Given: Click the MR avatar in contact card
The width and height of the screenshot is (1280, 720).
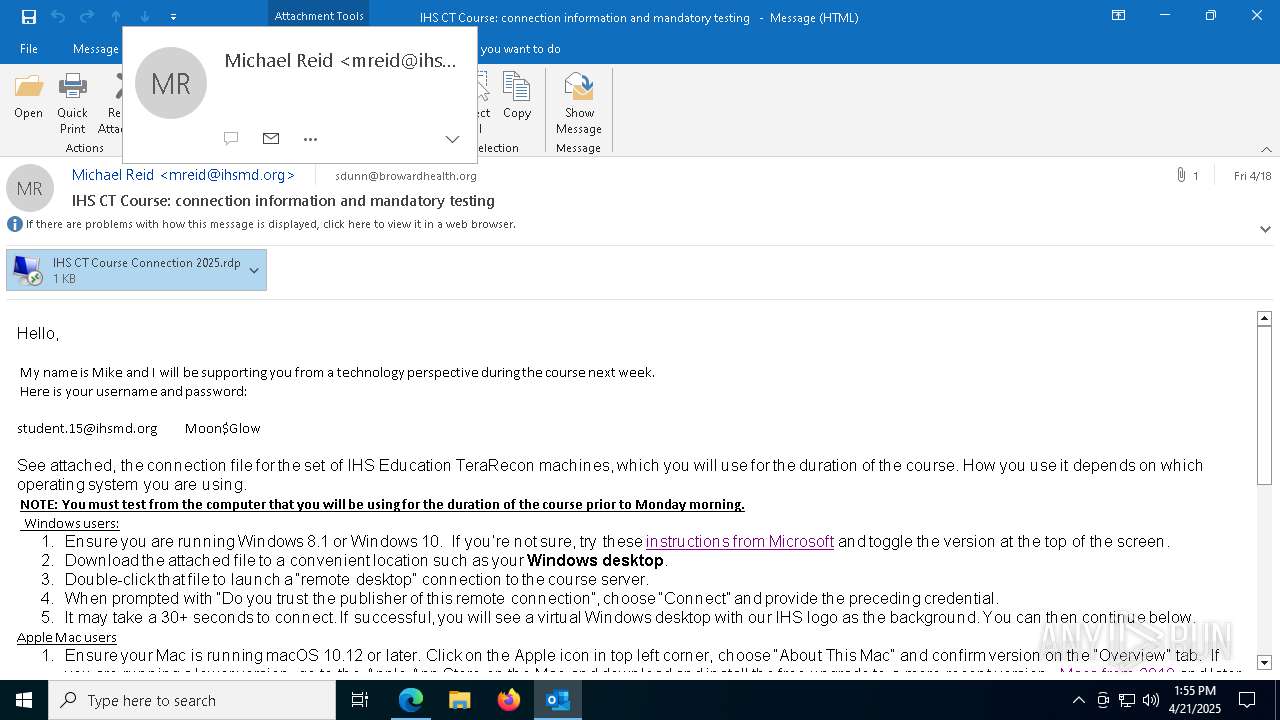Looking at the screenshot, I should tap(171, 83).
